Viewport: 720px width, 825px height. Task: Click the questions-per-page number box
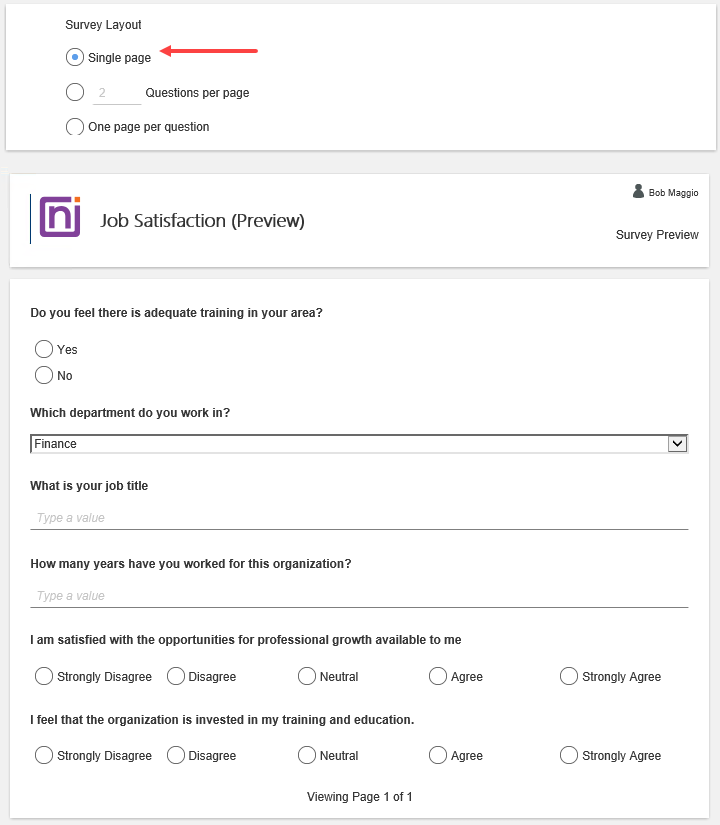116,91
